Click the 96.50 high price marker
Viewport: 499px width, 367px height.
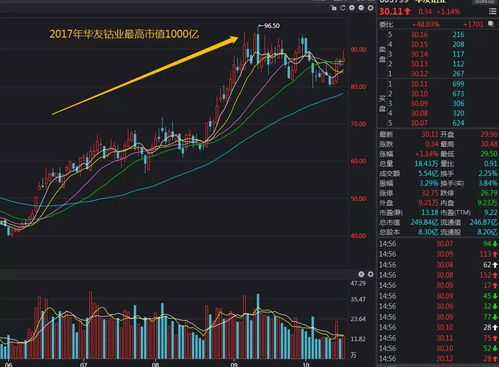pos(270,26)
